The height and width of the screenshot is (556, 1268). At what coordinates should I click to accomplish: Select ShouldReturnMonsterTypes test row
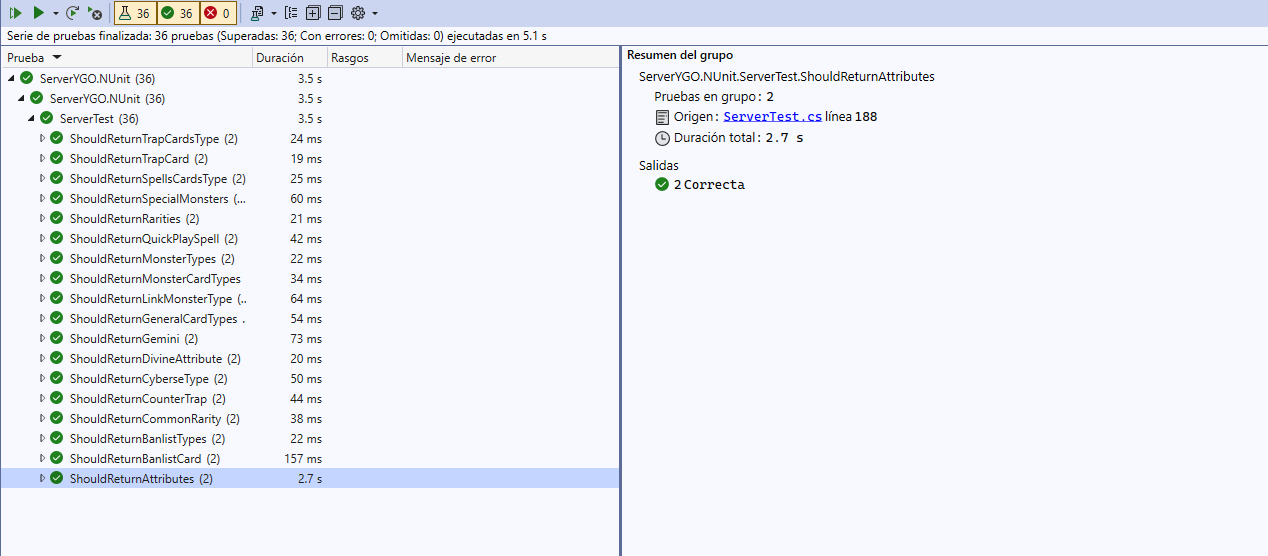pyautogui.click(x=310, y=258)
